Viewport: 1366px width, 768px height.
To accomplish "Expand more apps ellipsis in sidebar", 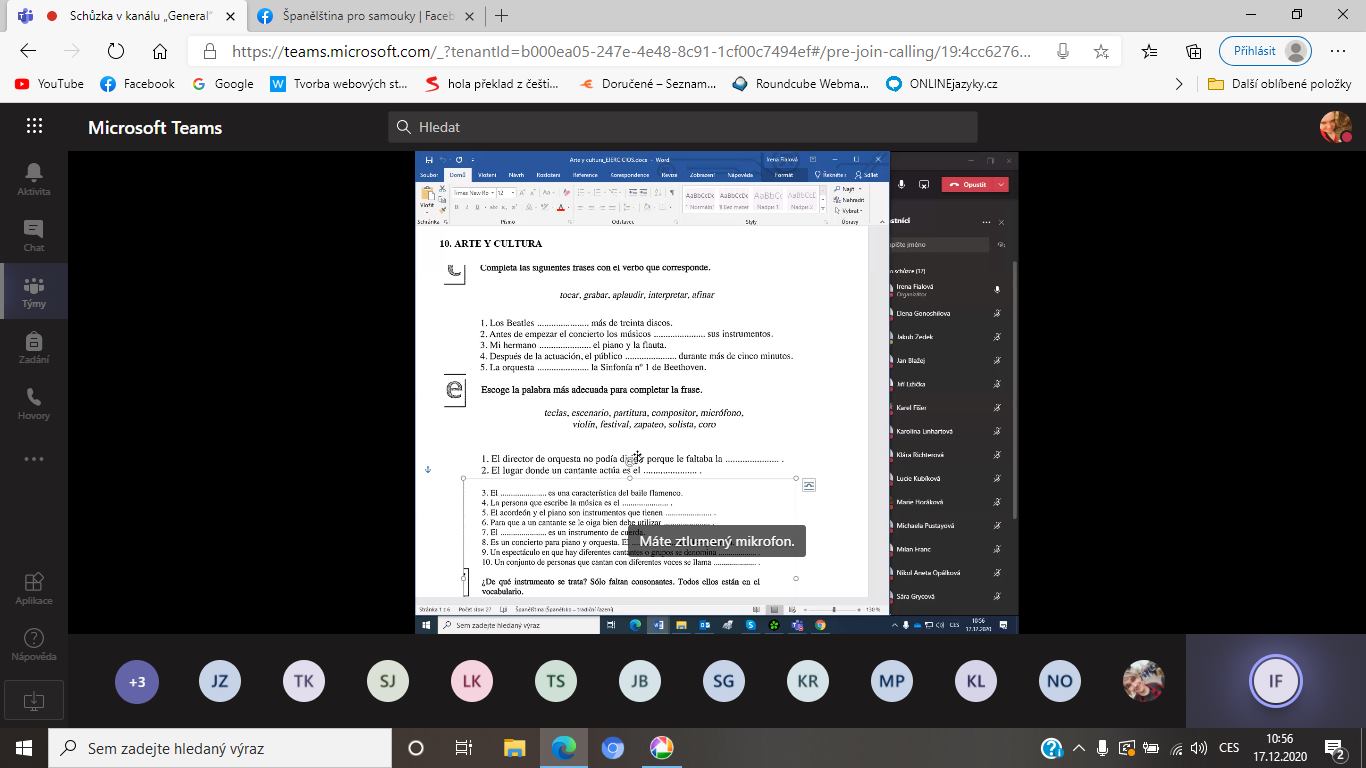I will (33, 459).
